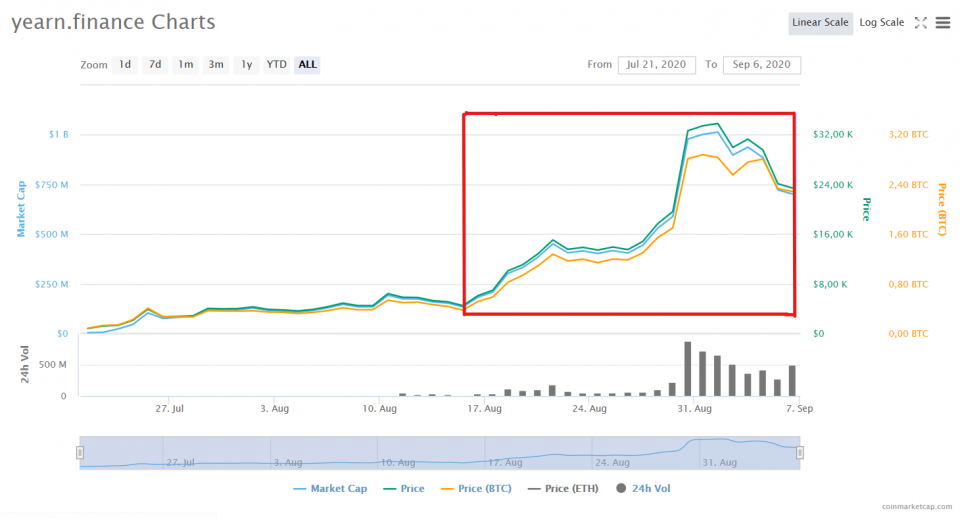Toggle Price (BTC) series in legend
The image size is (960, 519).
(x=475, y=489)
